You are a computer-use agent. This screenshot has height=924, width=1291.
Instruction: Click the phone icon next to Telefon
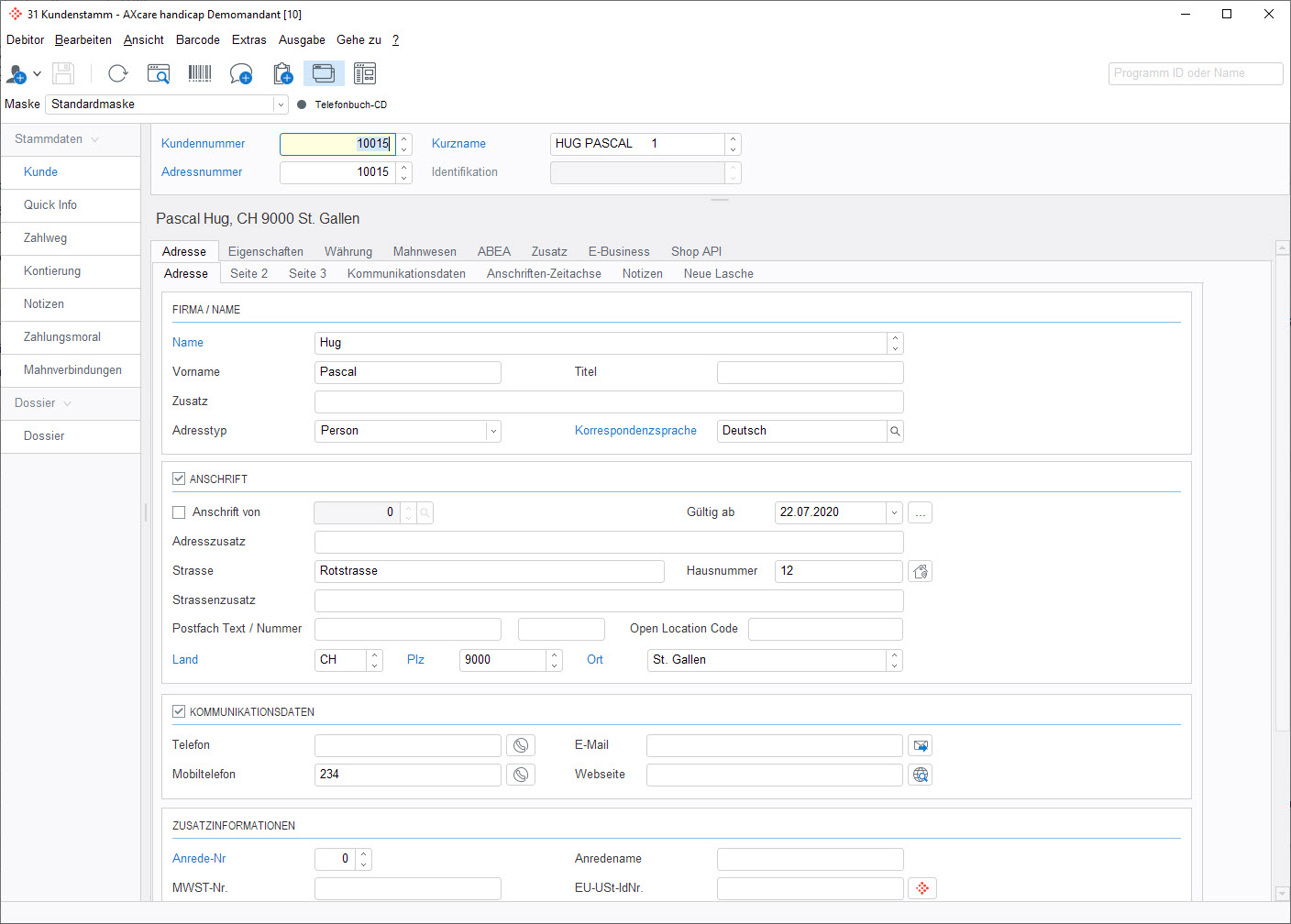[x=521, y=745]
